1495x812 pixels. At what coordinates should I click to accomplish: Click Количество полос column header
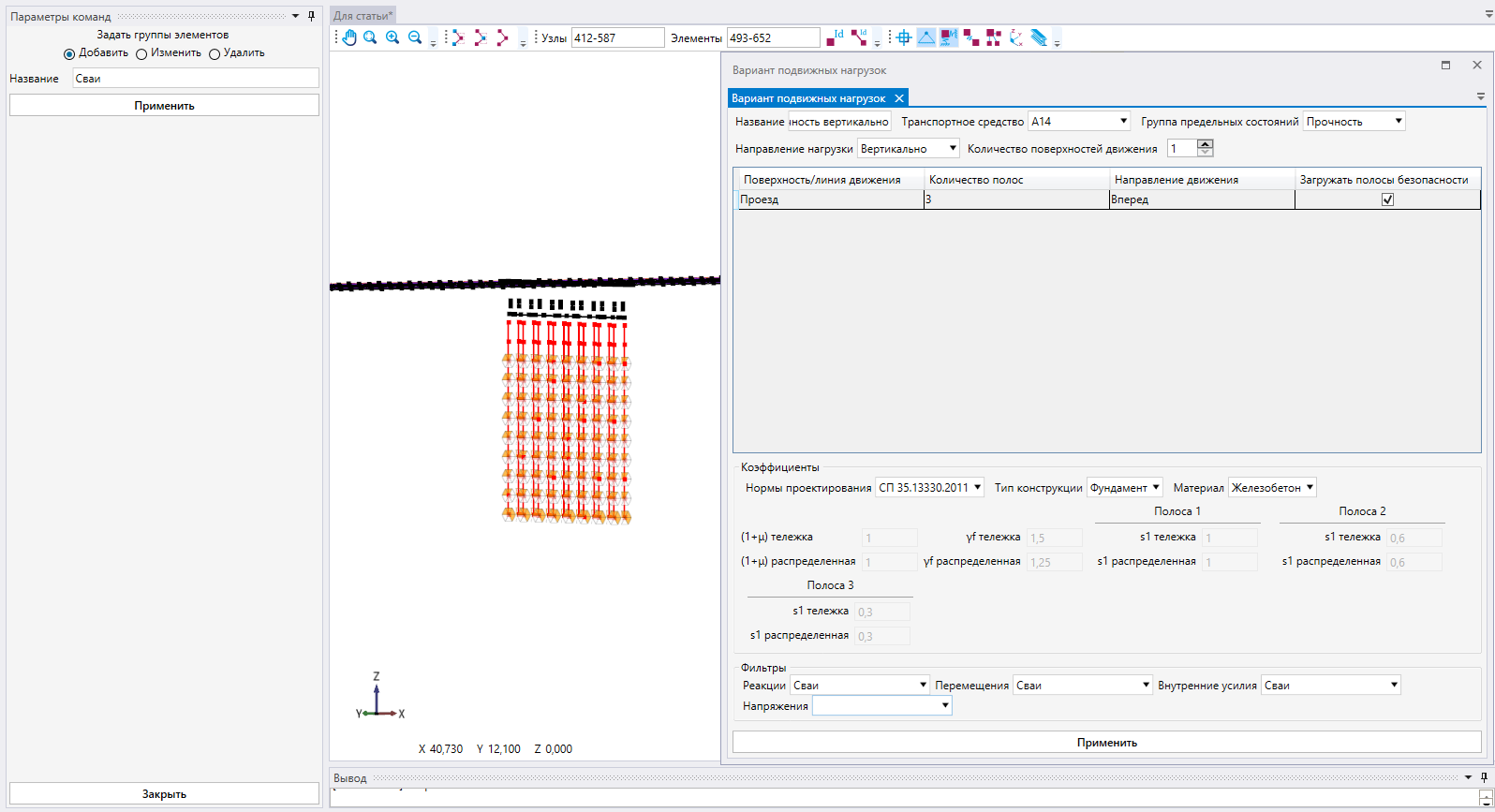click(1016, 179)
